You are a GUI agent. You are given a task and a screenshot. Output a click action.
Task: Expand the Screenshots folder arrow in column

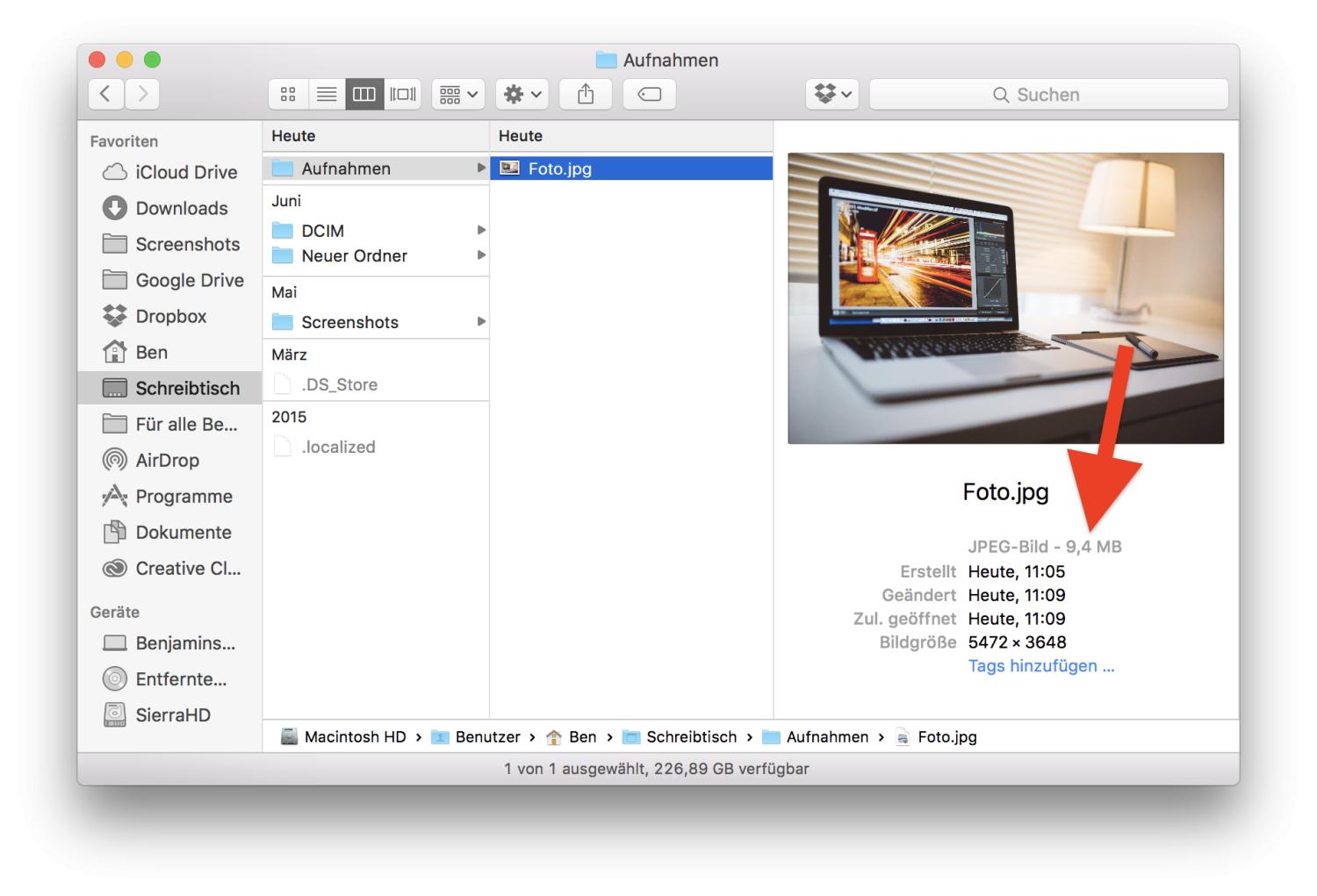481,322
